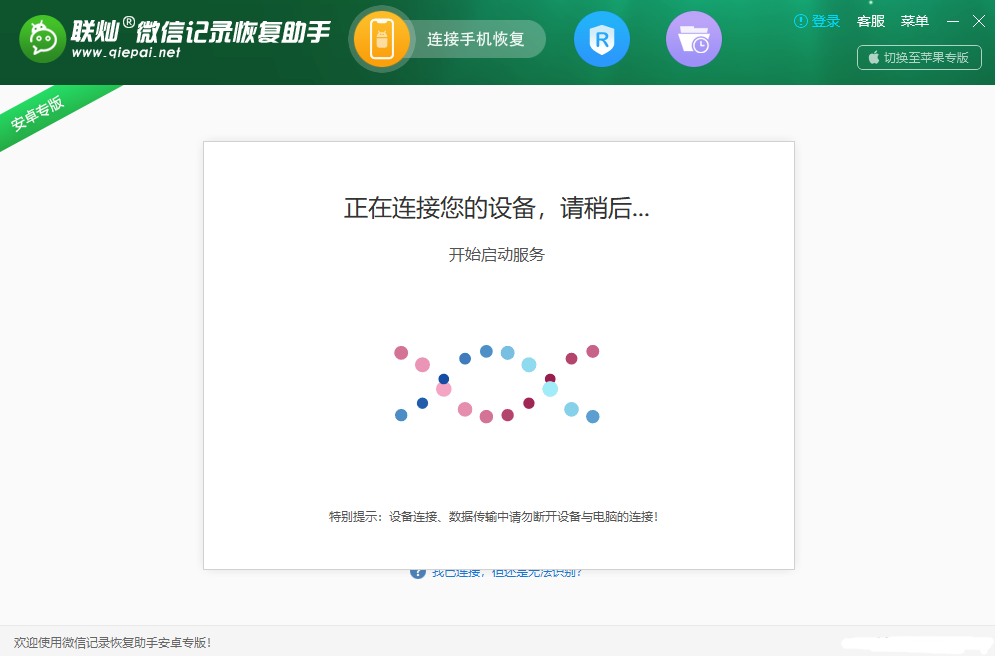
Task: Click the bottom welcome status bar text
Action: click(110, 643)
